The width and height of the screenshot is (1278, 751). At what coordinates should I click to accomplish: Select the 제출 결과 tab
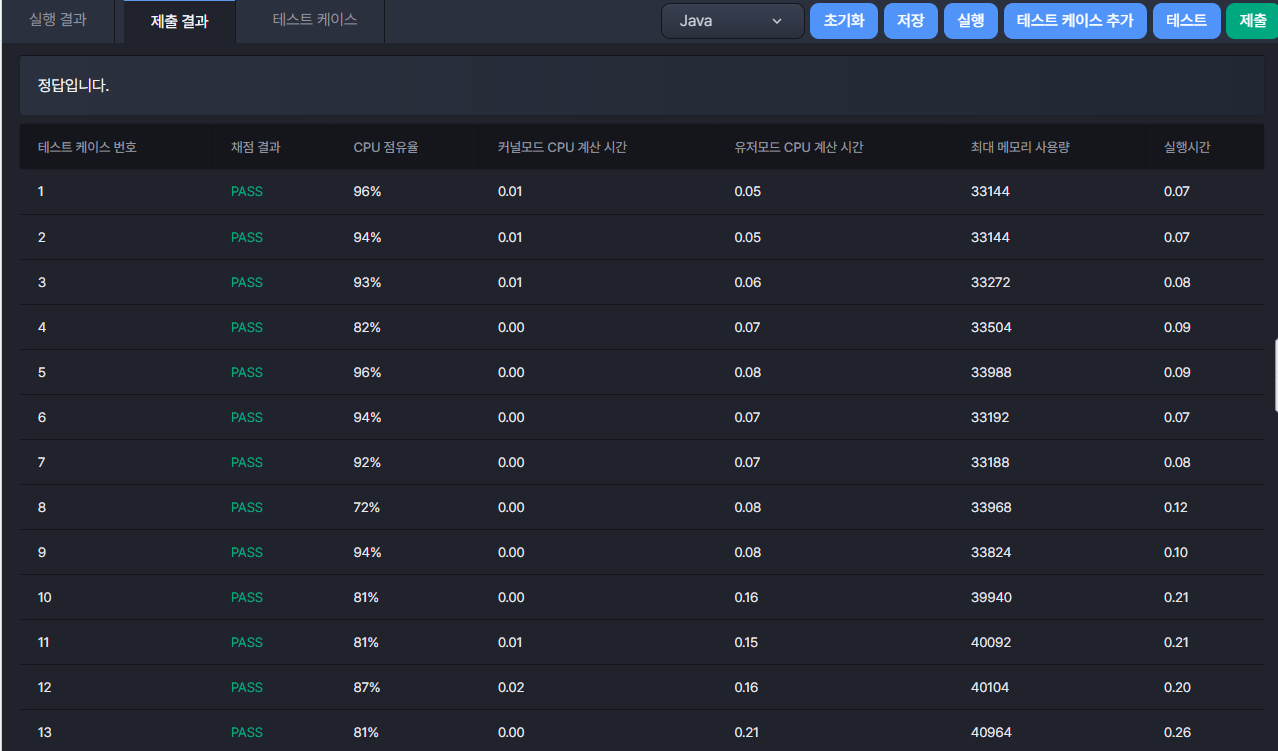180,21
